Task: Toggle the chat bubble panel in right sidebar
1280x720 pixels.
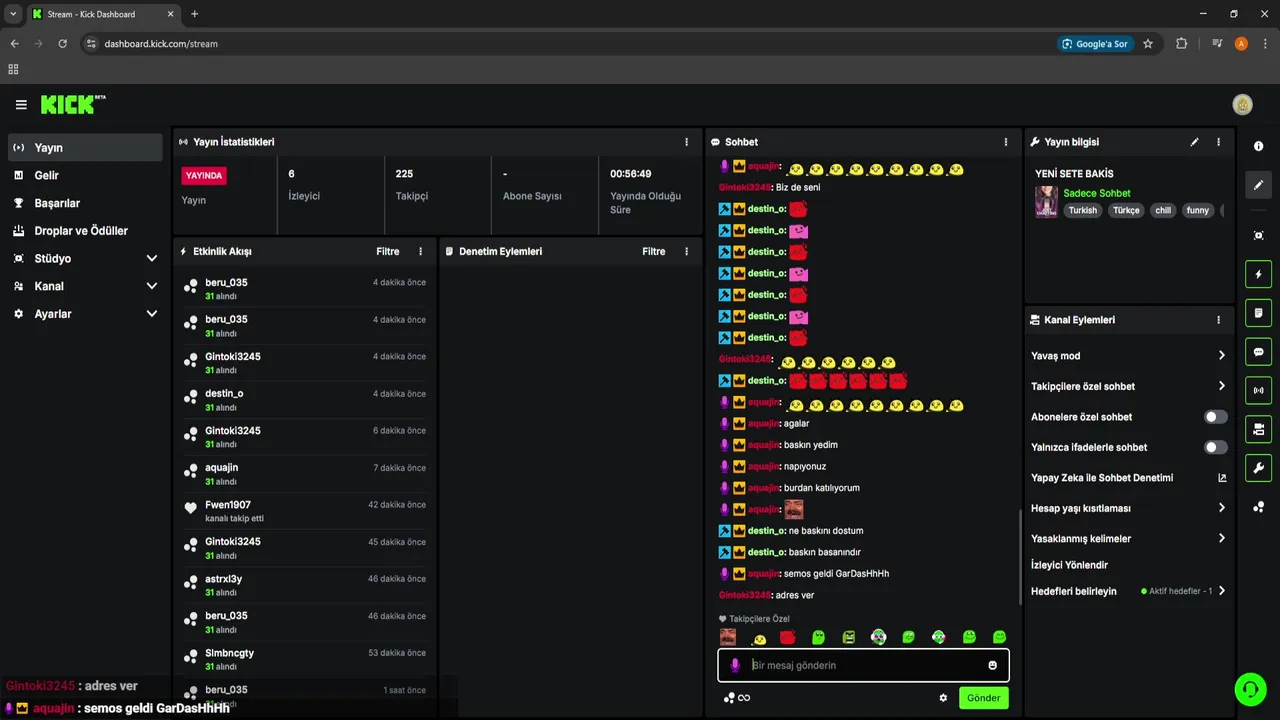Action: pos(1258,352)
